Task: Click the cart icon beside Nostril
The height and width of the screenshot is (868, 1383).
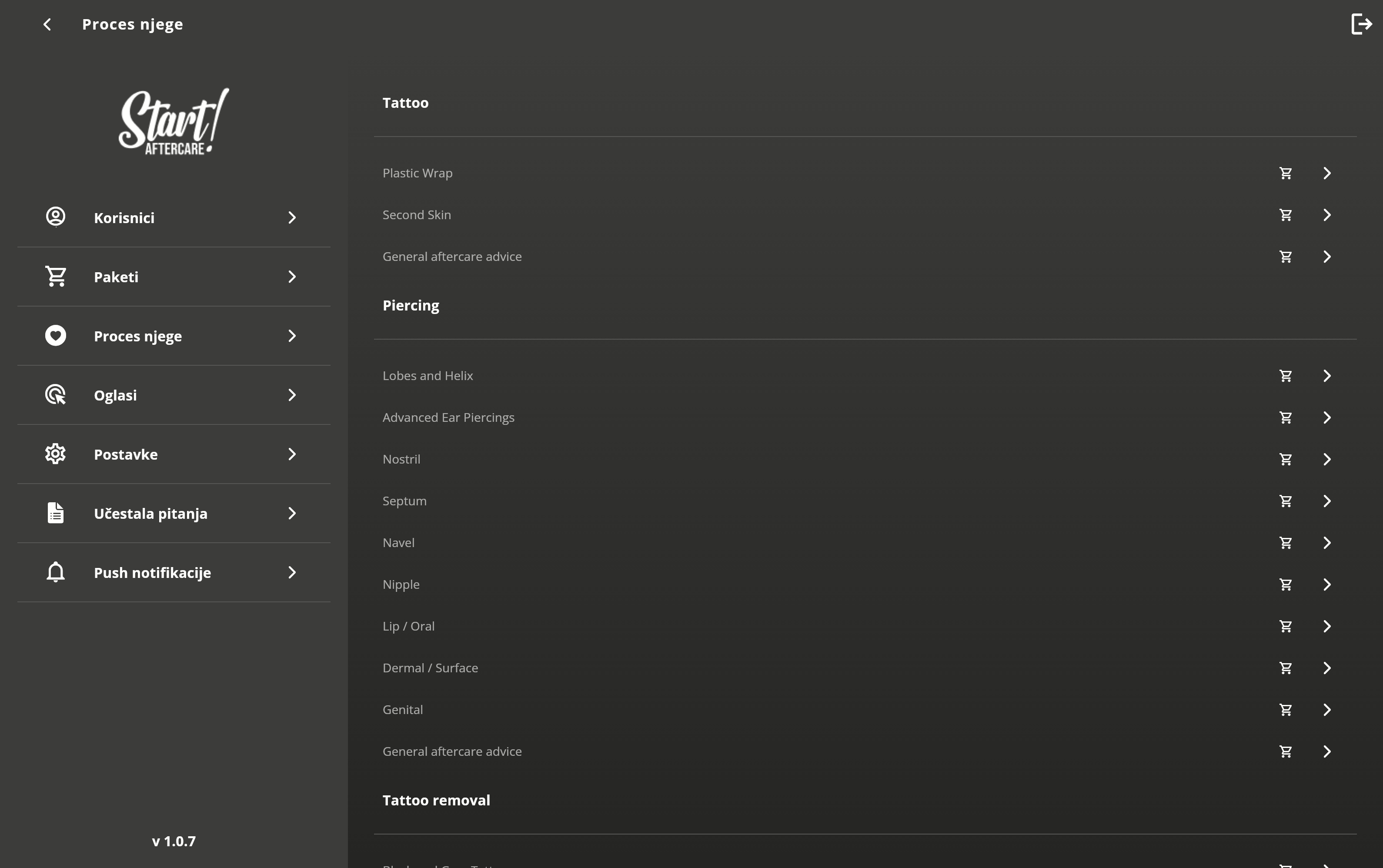Action: pos(1286,459)
